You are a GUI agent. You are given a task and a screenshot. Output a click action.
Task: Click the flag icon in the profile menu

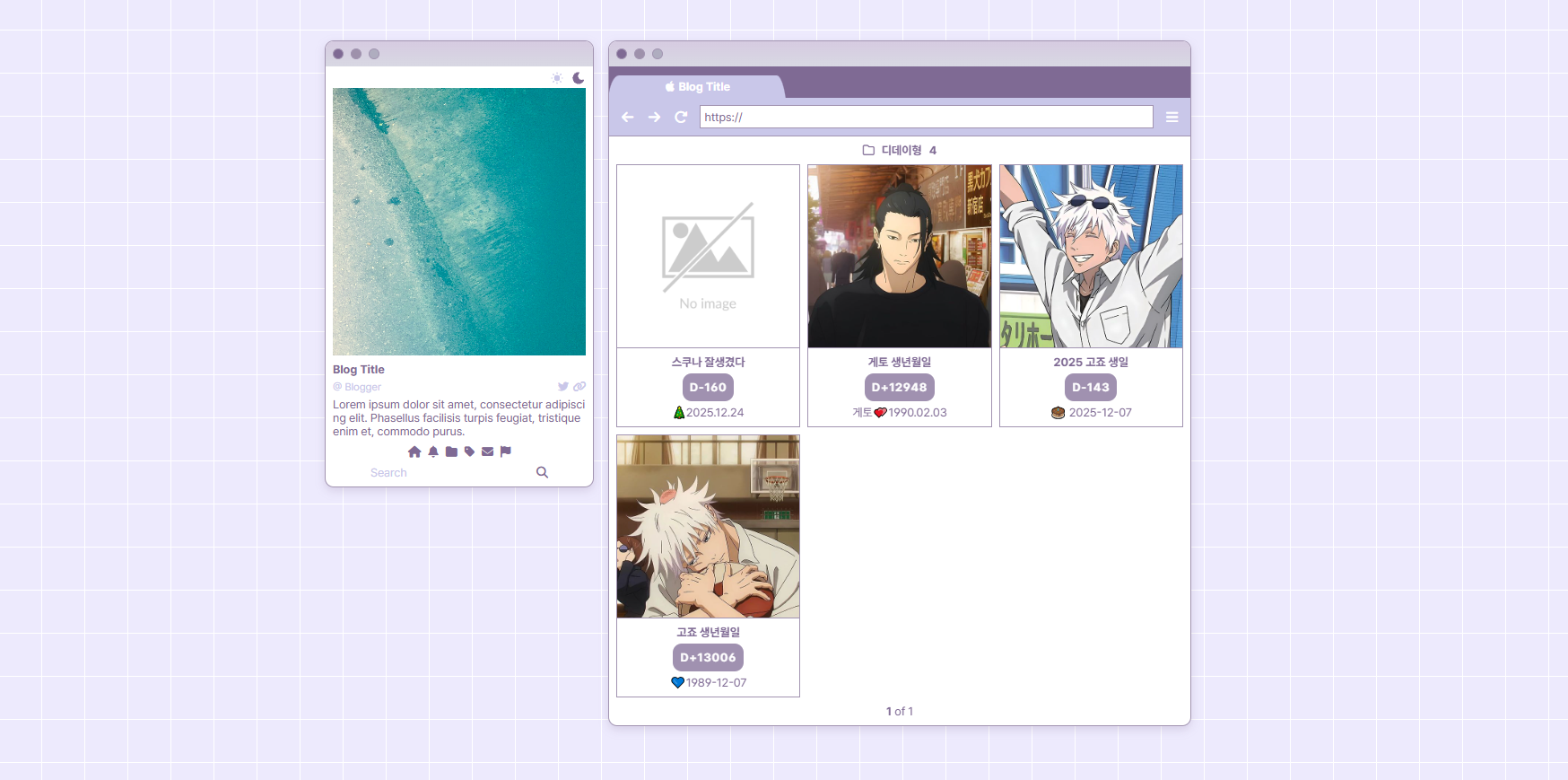point(506,451)
